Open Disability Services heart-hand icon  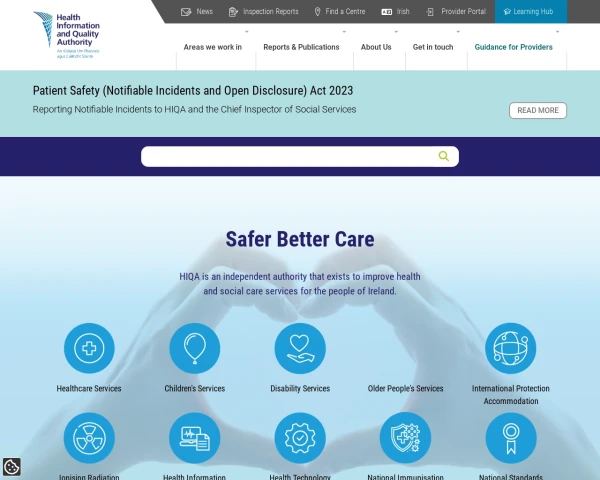(300, 348)
